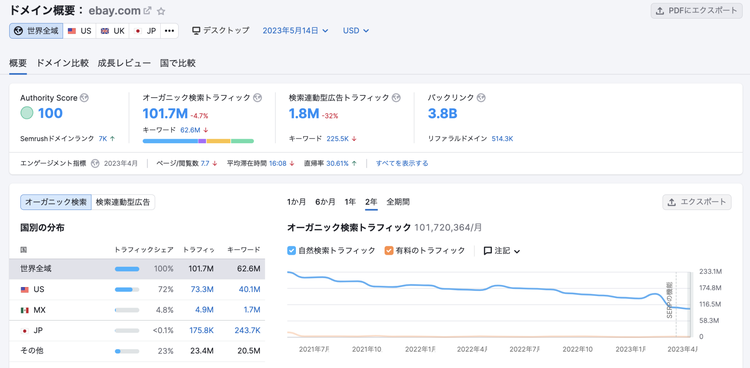This screenshot has width=750, height=368.
Task: Click US traffic share bar
Action: click(127, 290)
